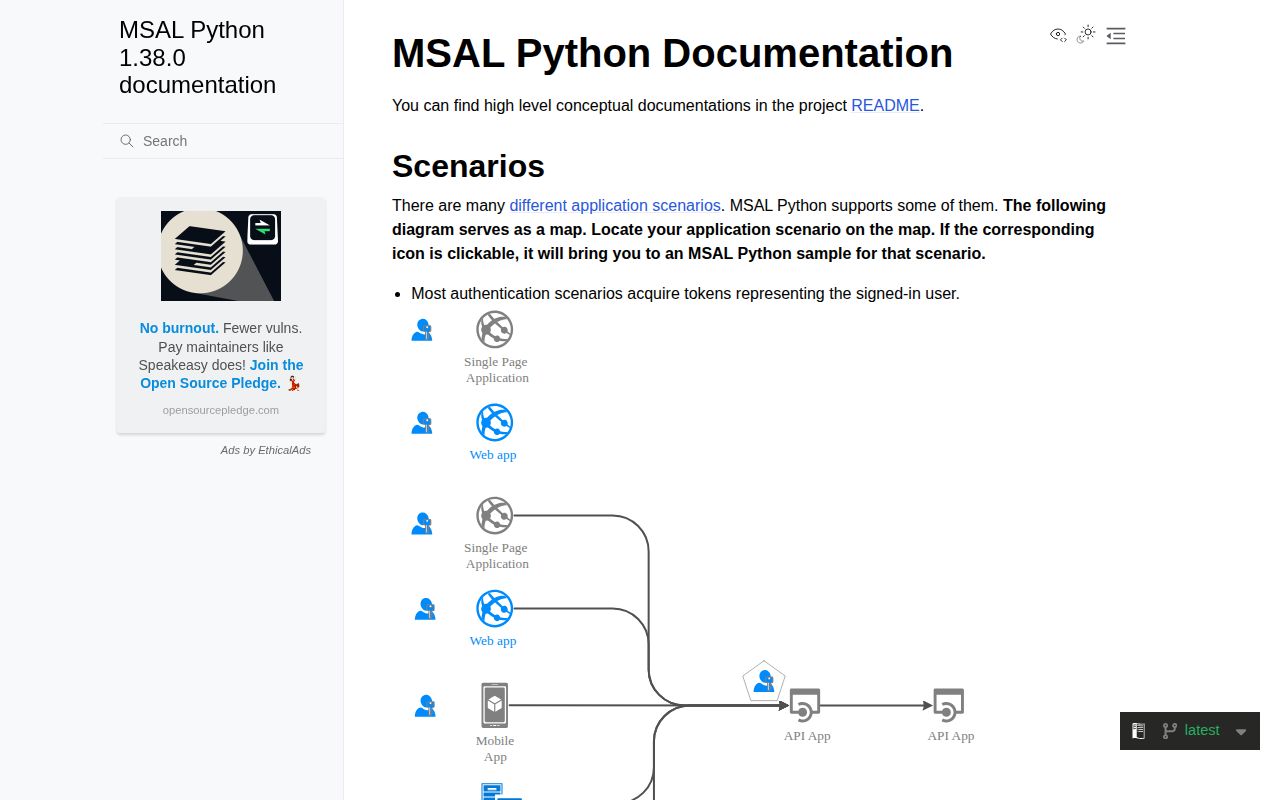Follow Join the Open Source Pledge link
This screenshot has height=800, width=1280.
222,374
